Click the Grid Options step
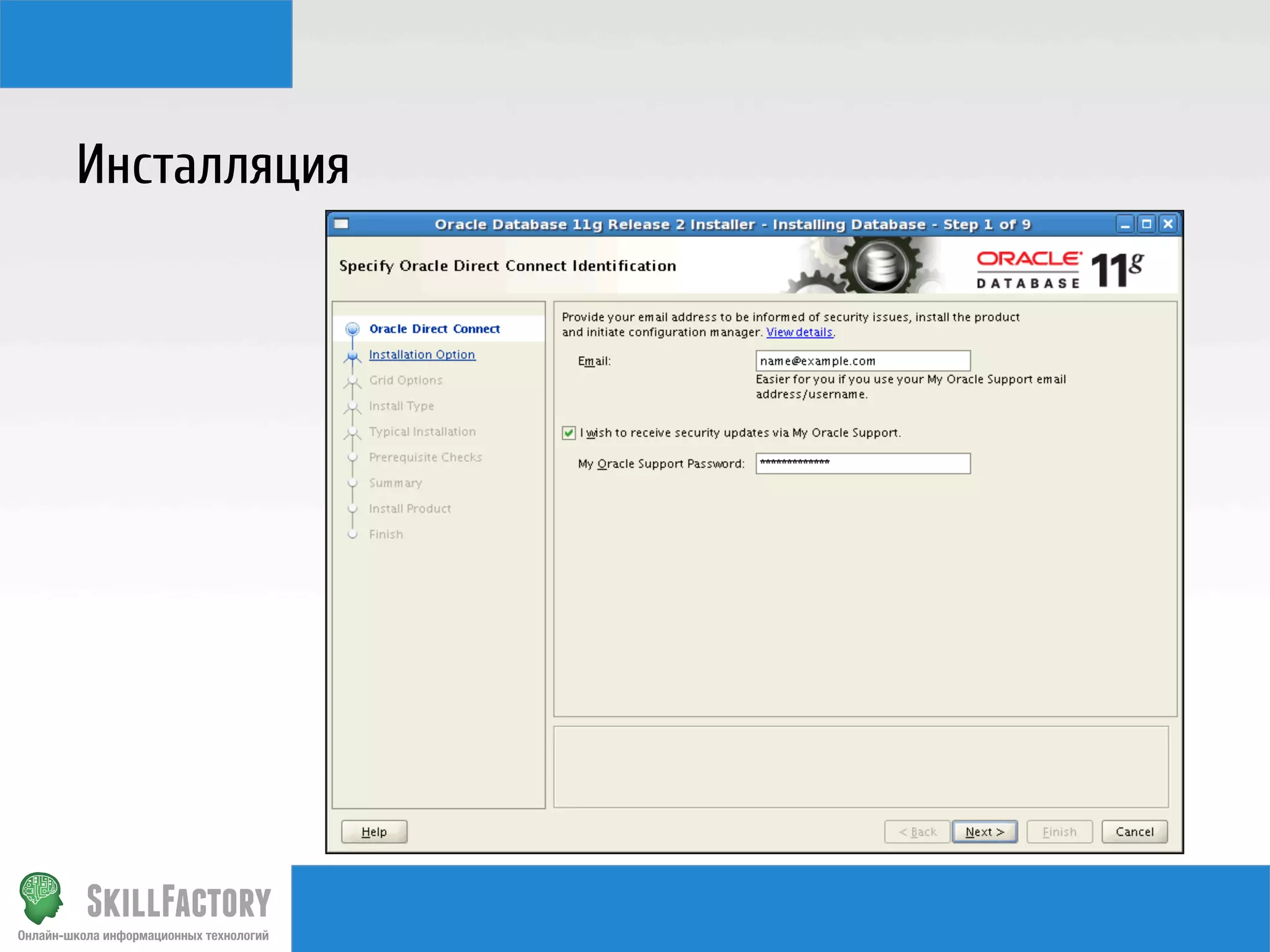Screen dimensions: 1270x952 click(406, 381)
